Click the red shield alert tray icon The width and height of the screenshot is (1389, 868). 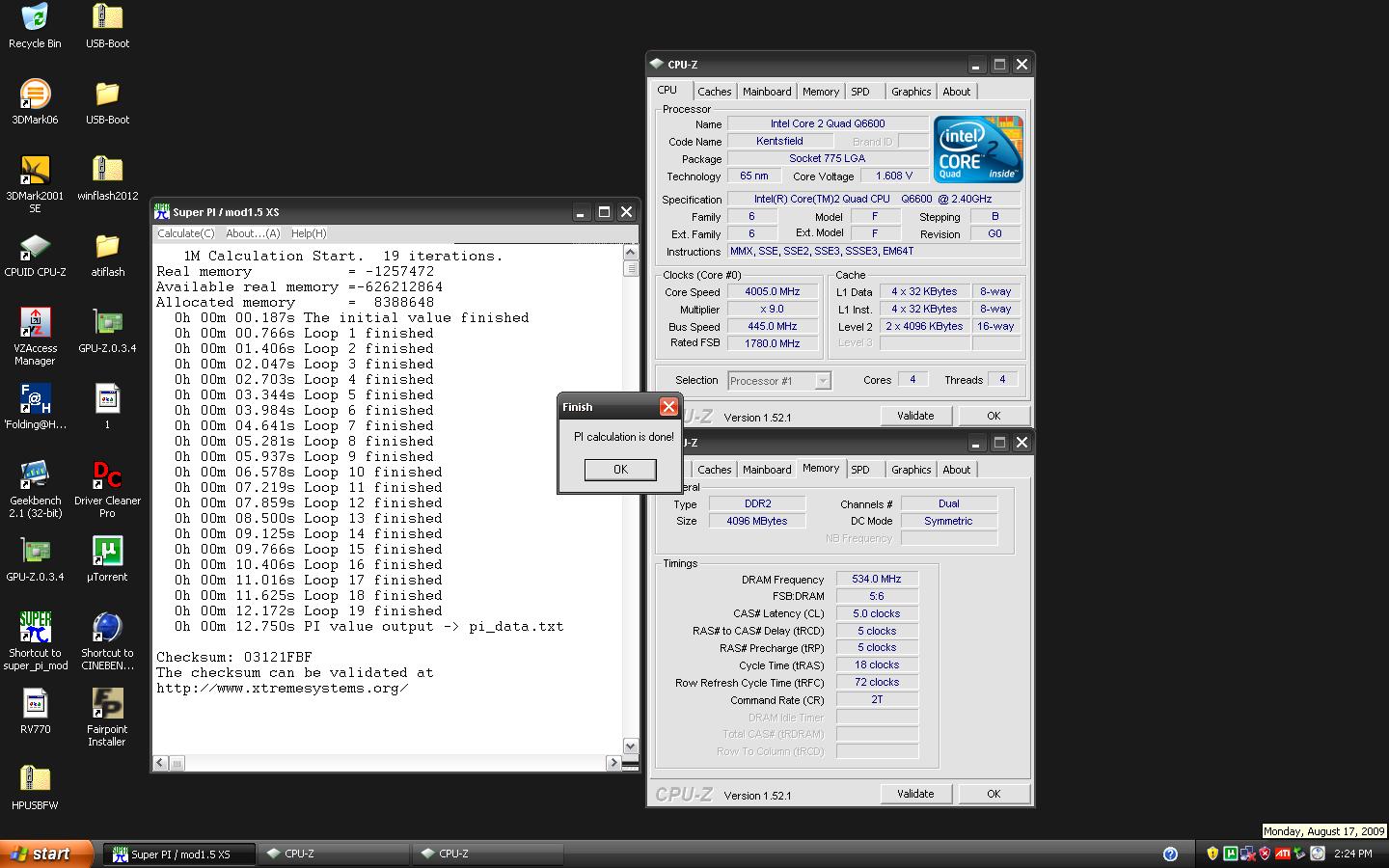click(x=1265, y=854)
